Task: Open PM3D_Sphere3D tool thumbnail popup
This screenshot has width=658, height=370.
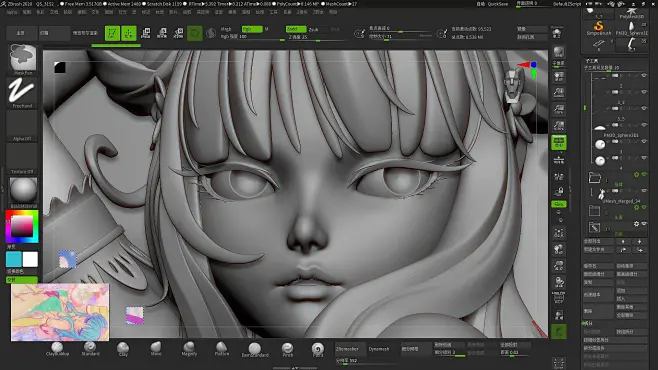Action: (631, 28)
